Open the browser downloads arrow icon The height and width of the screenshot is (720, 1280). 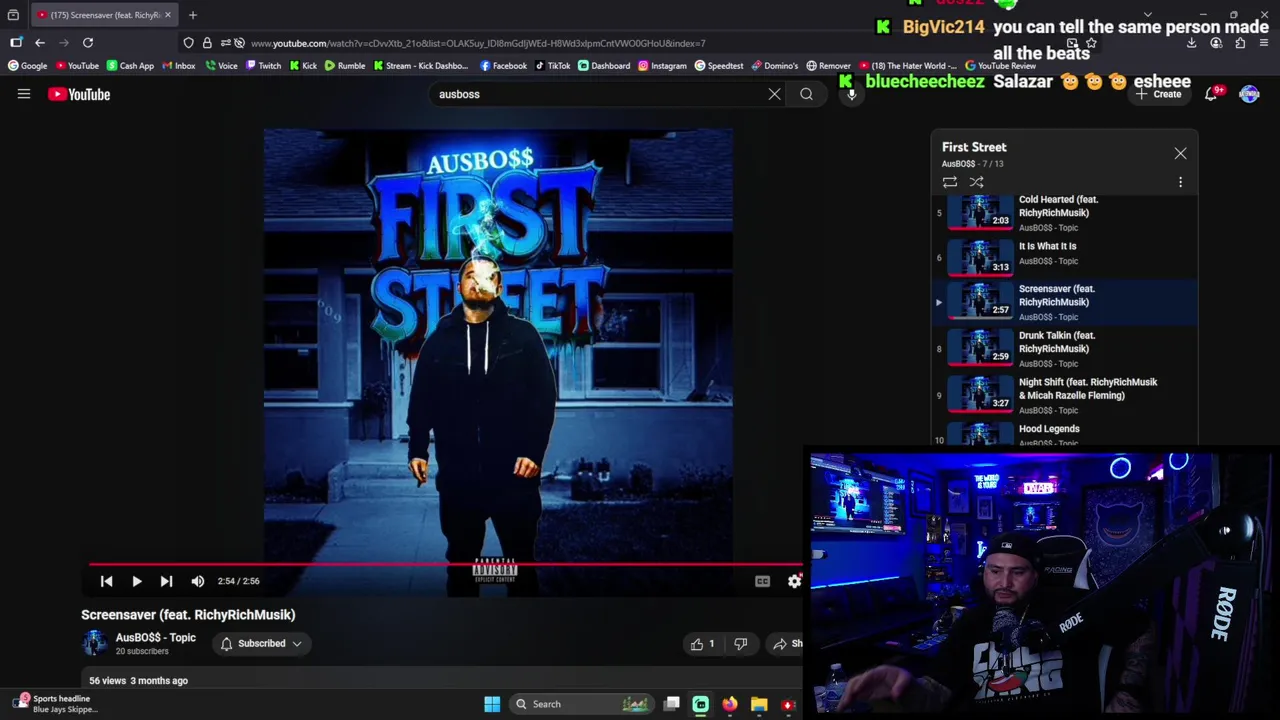click(x=1191, y=43)
